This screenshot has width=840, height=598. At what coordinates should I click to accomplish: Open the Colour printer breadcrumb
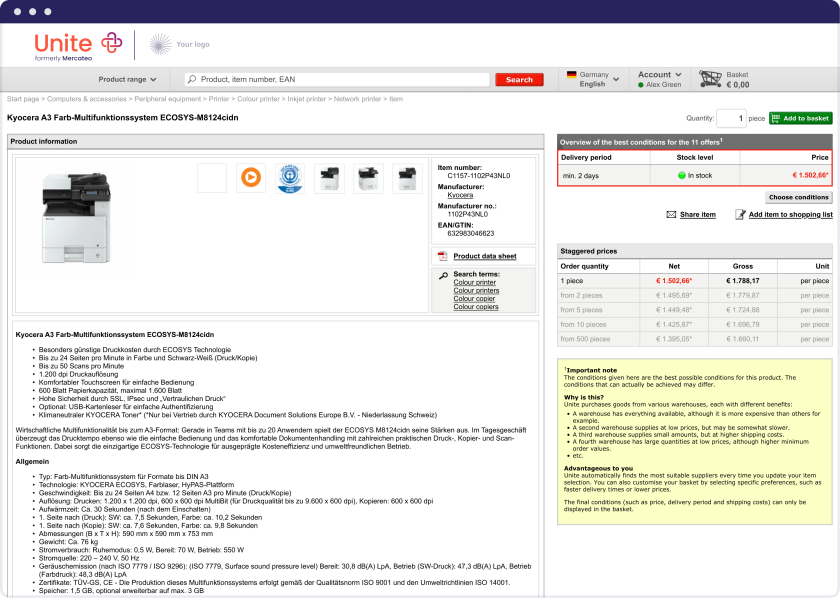pos(258,99)
